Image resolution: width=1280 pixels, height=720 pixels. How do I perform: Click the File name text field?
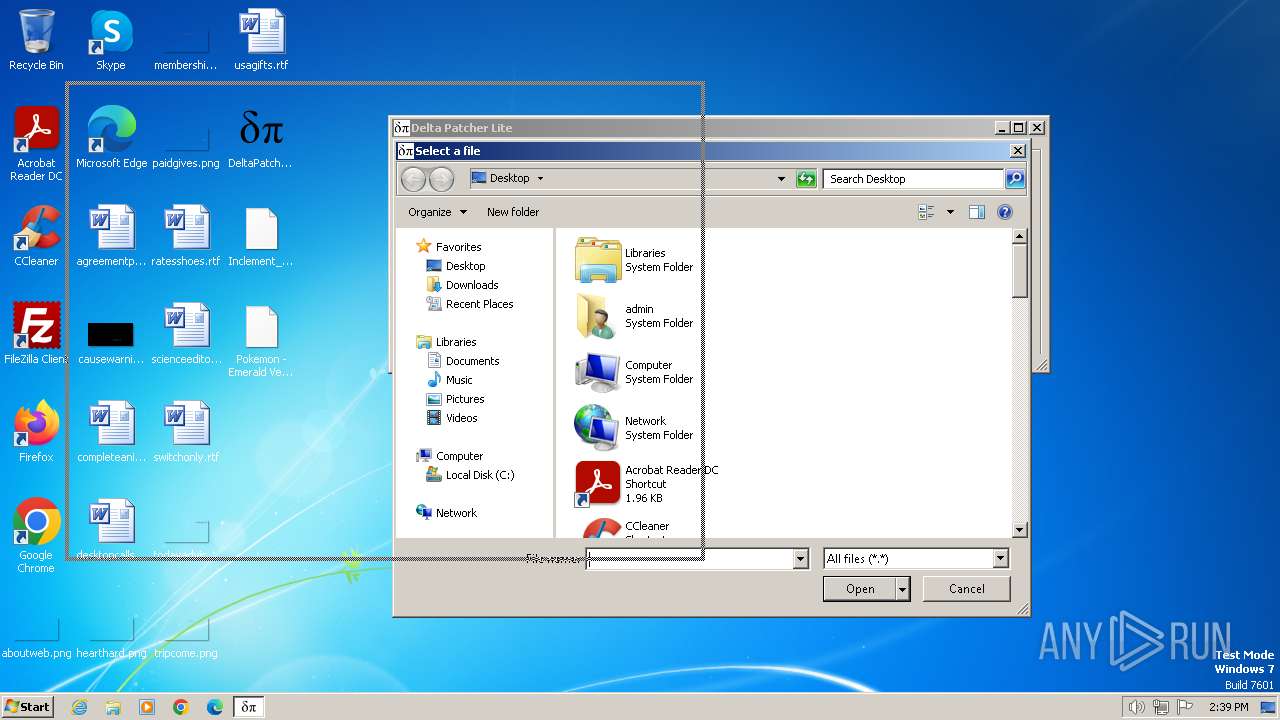tap(690, 559)
